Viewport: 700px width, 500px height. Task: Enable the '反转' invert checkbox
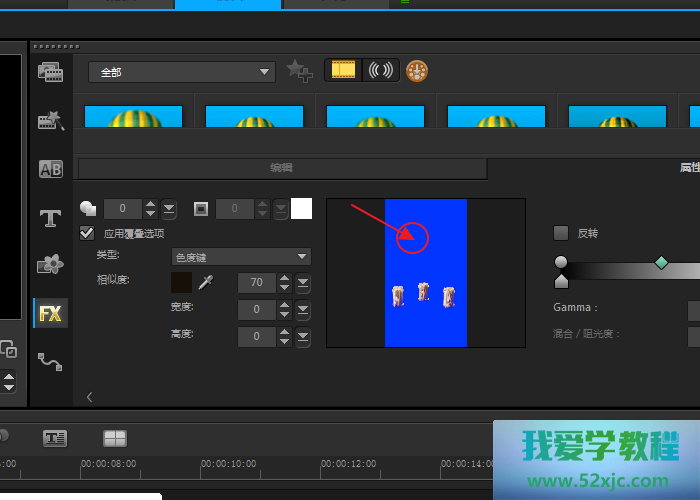561,233
